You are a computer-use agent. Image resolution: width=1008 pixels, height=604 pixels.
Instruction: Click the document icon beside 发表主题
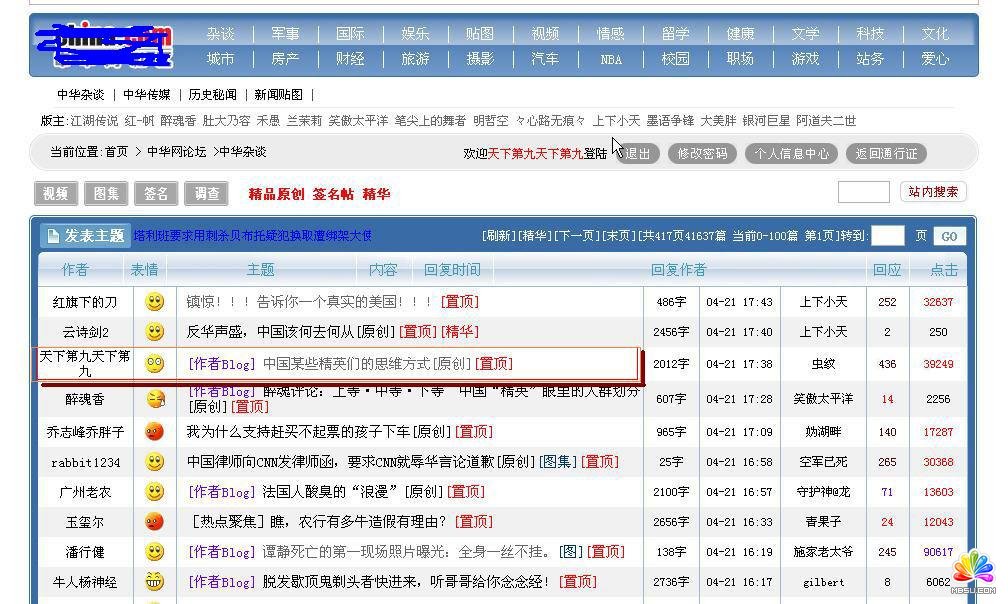pyautogui.click(x=53, y=237)
